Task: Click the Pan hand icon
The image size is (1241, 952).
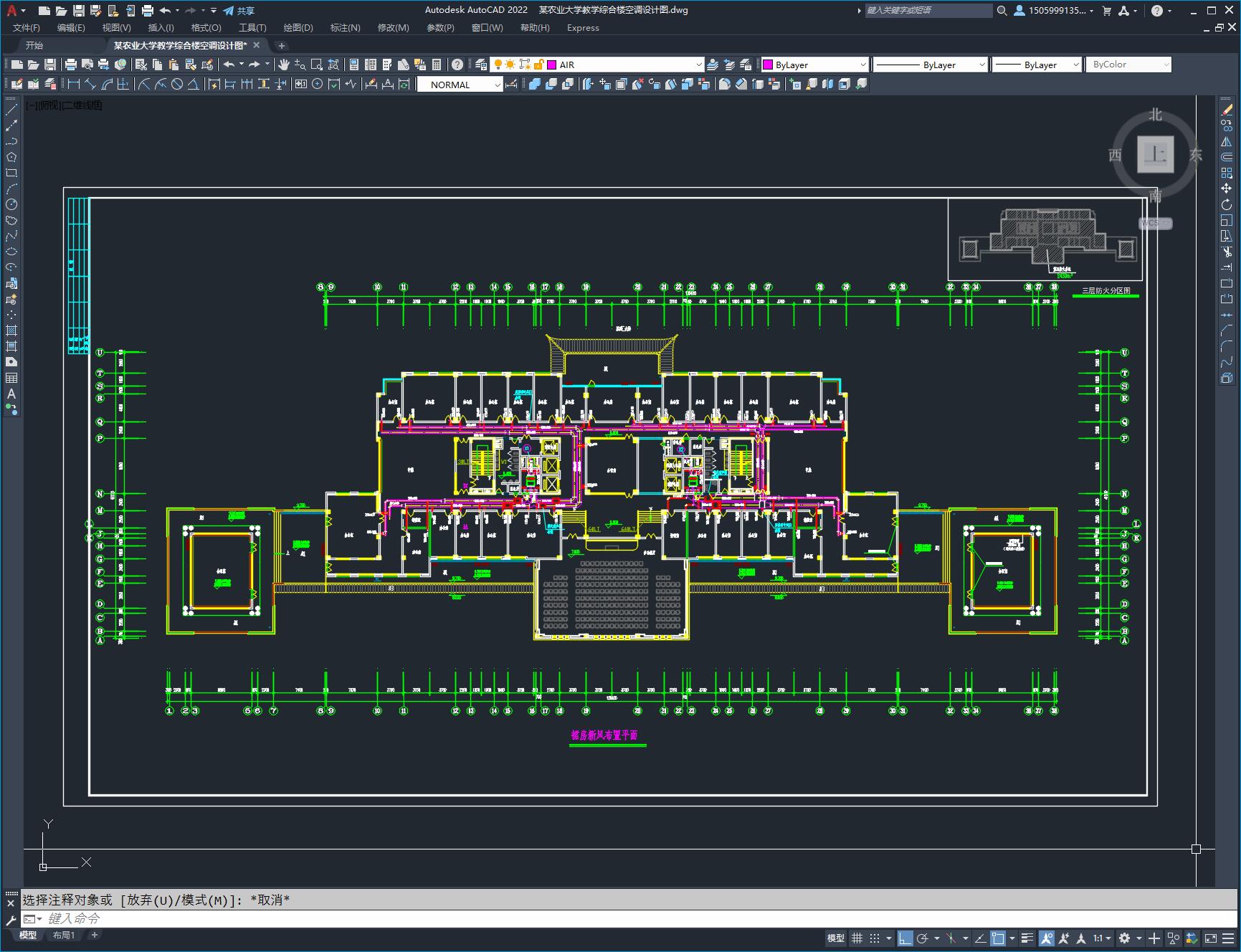Action: (284, 65)
